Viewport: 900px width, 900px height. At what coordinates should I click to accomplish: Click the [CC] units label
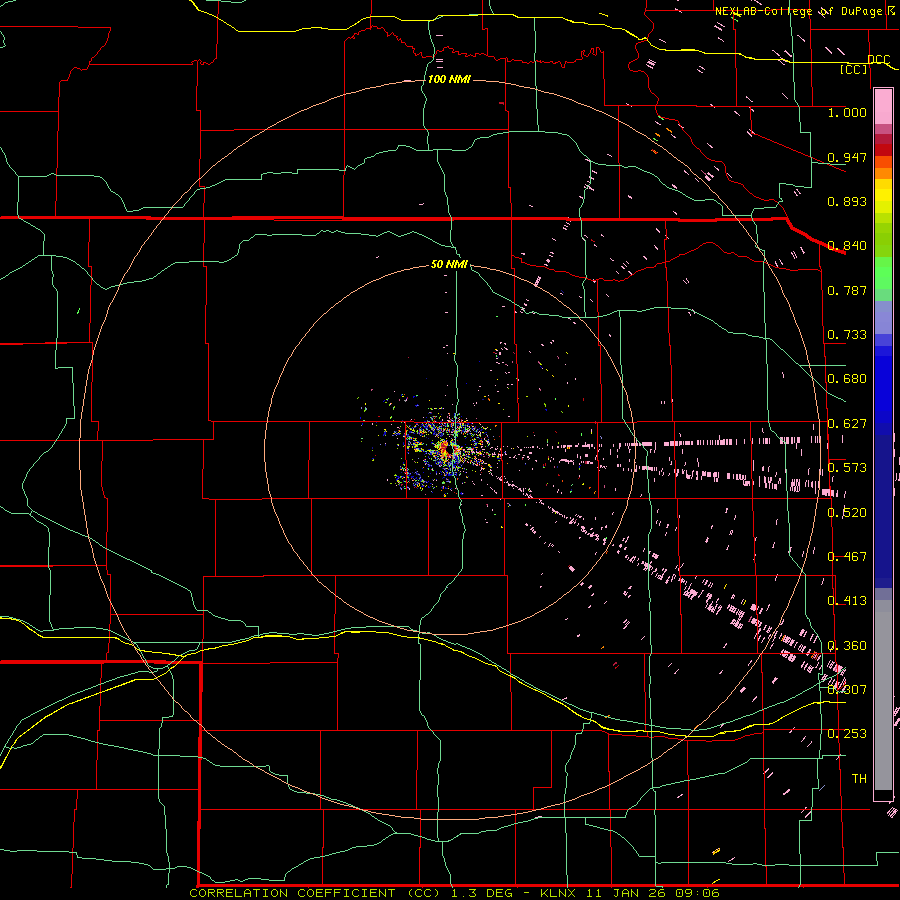(854, 70)
